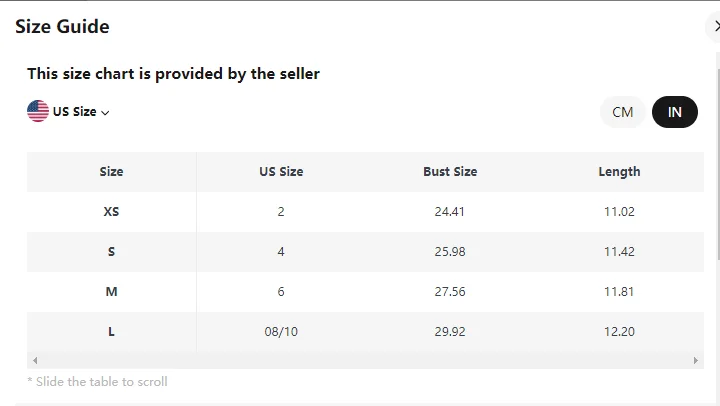Click the Size column header

tap(111, 172)
